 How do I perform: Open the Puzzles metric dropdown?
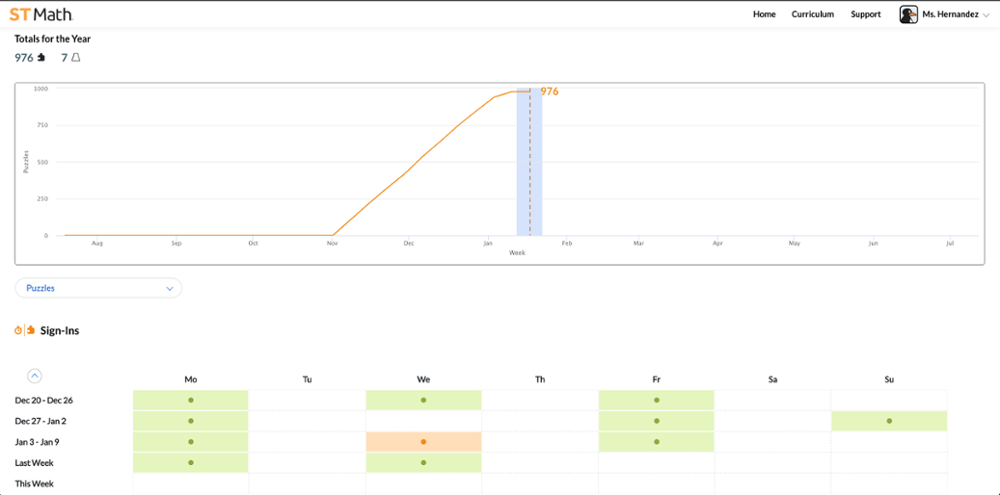(98, 288)
